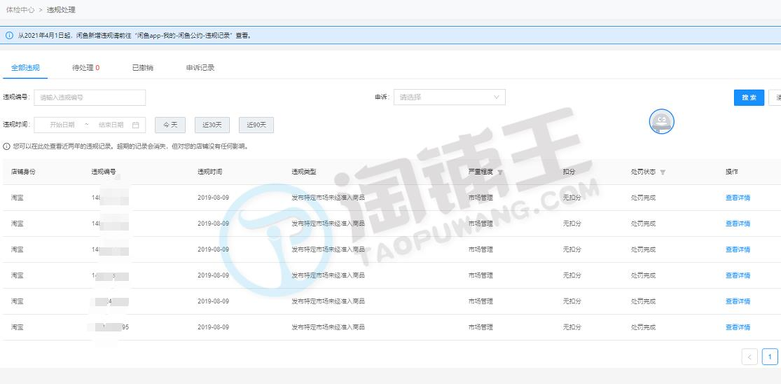
Task: Click the info icon in the blue notice banner
Action: (x=9, y=35)
